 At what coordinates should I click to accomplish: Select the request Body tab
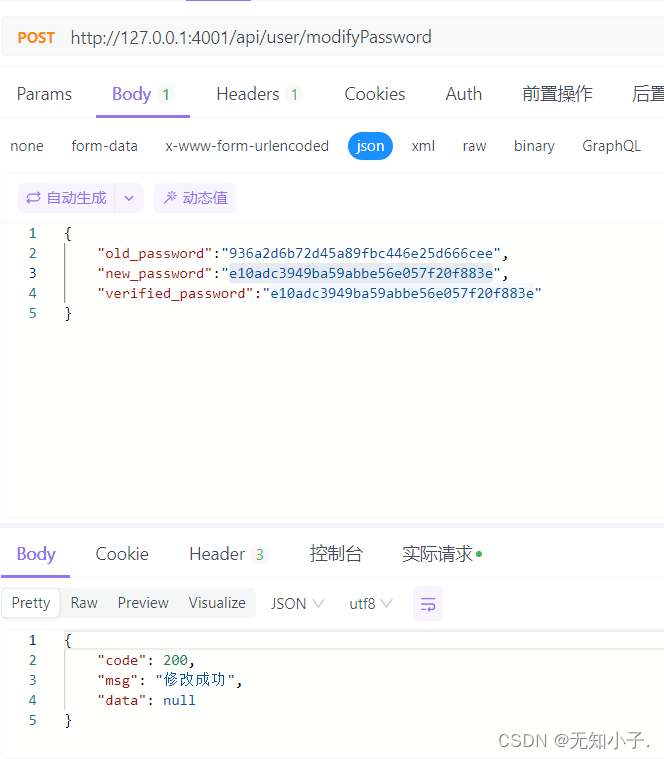pyautogui.click(x=143, y=94)
